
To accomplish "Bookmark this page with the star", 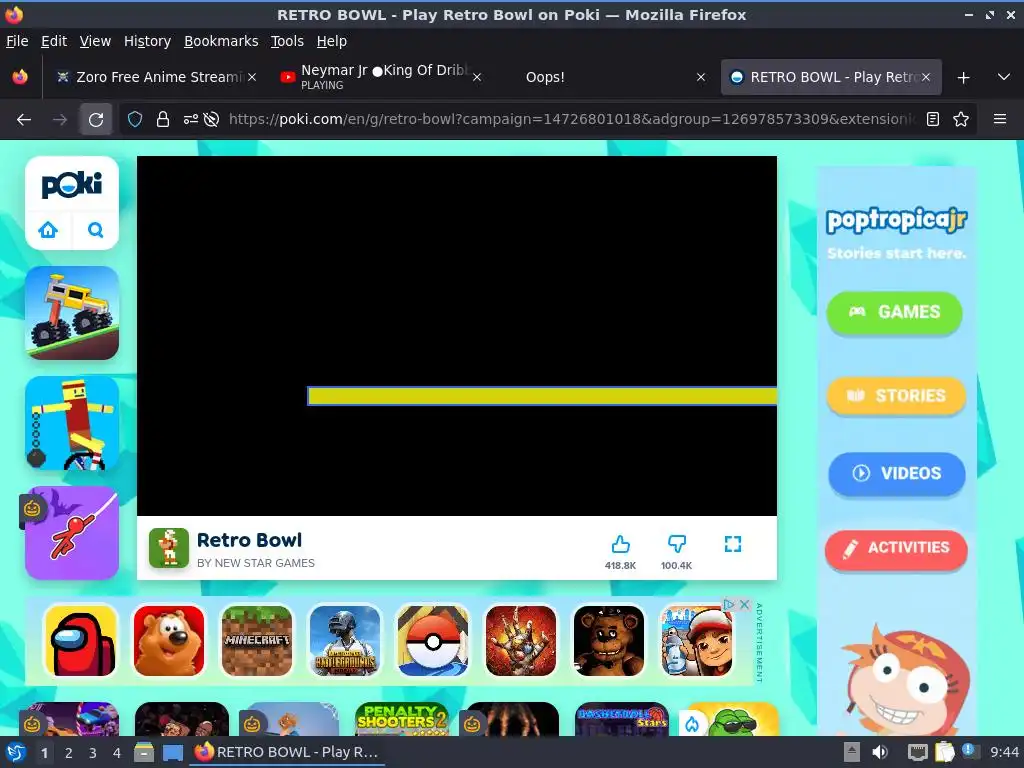I will pyautogui.click(x=961, y=120).
